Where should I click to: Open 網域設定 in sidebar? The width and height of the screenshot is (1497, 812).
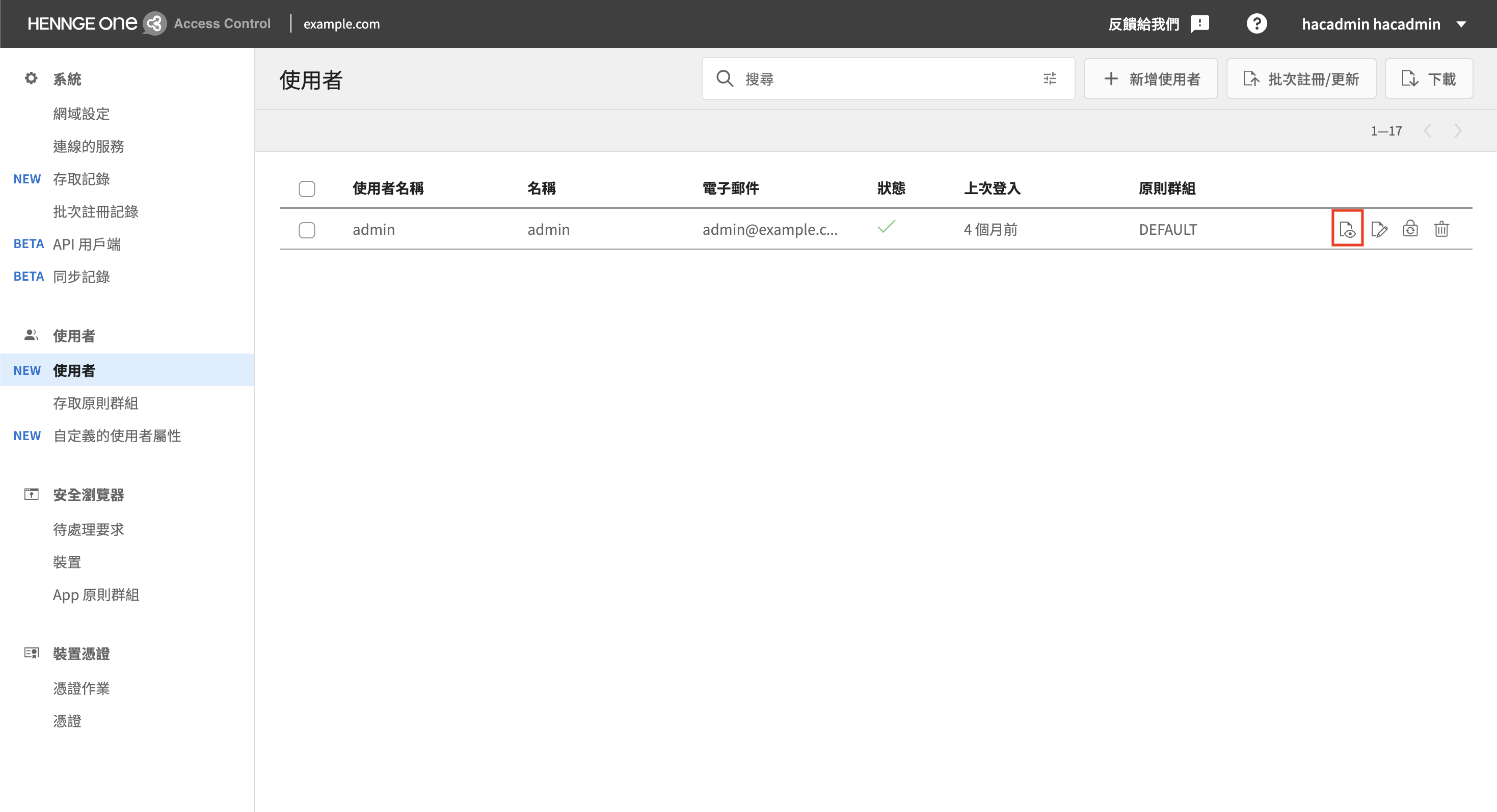point(82,114)
